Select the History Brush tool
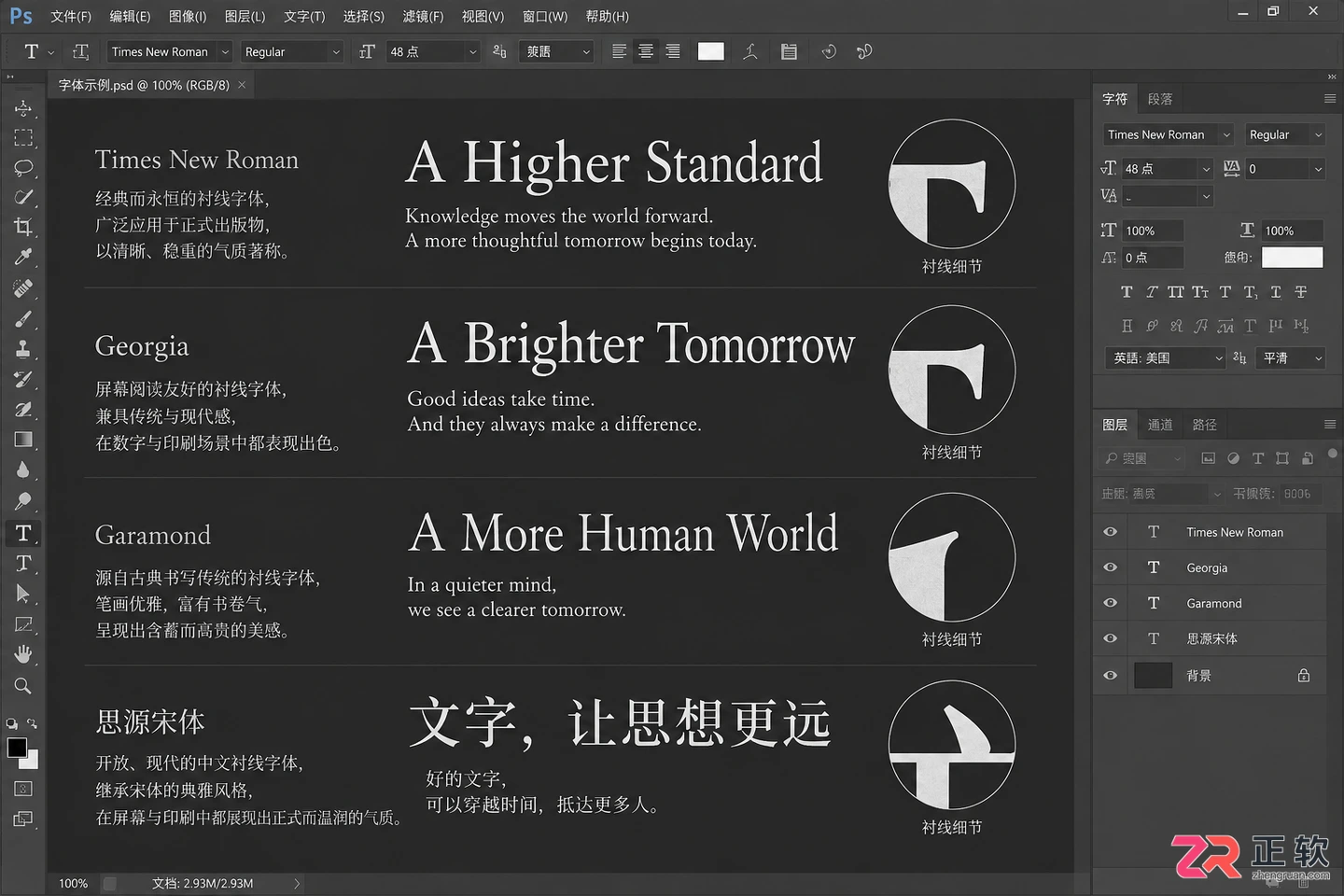This screenshot has width=1344, height=896. (23, 379)
